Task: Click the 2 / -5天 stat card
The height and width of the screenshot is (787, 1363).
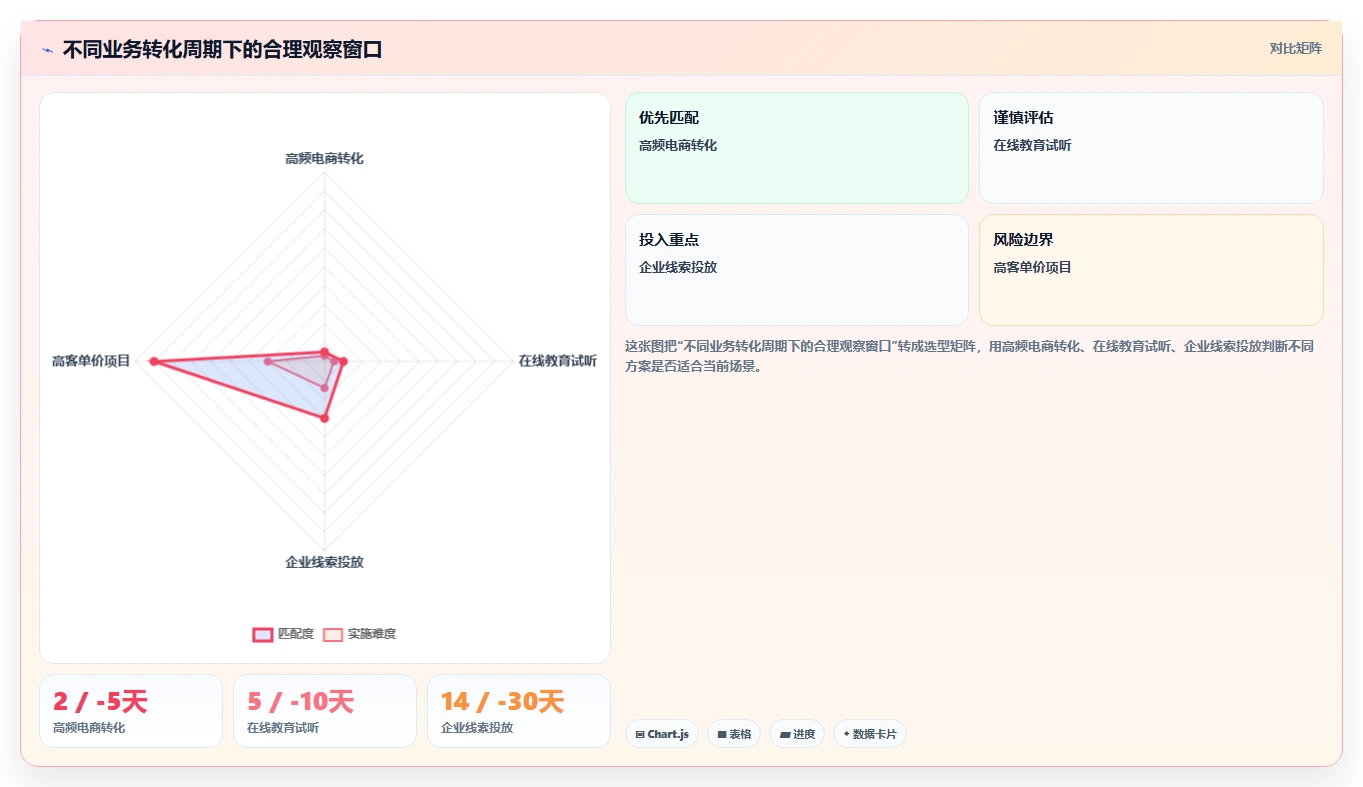Action: point(131,711)
